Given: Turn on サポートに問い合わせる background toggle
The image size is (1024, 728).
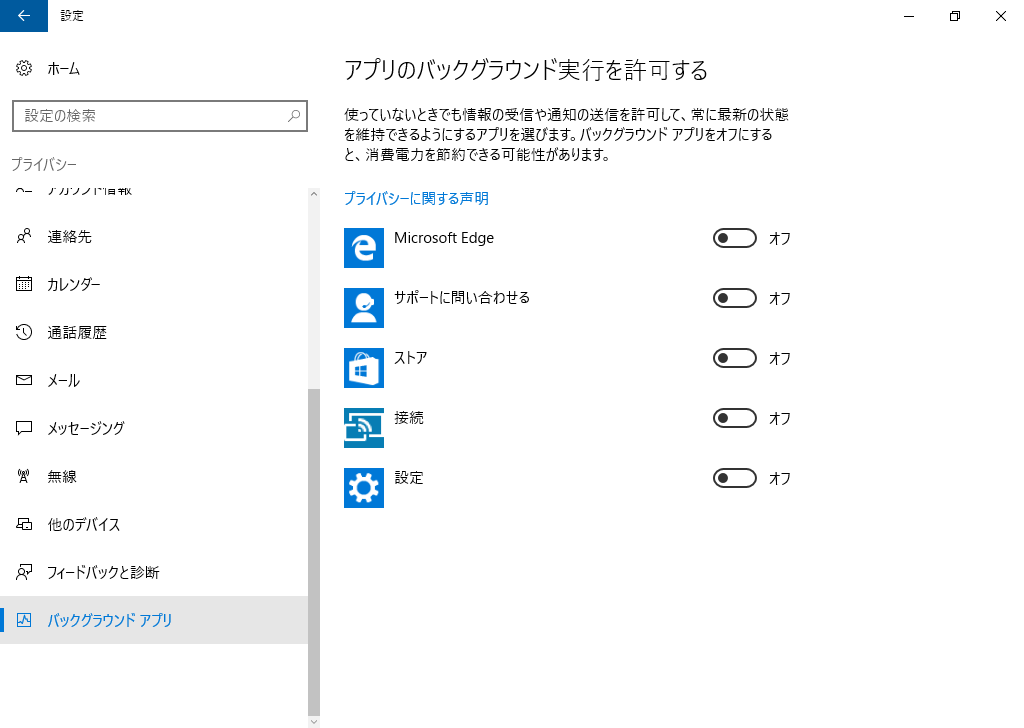Looking at the screenshot, I should coord(734,298).
